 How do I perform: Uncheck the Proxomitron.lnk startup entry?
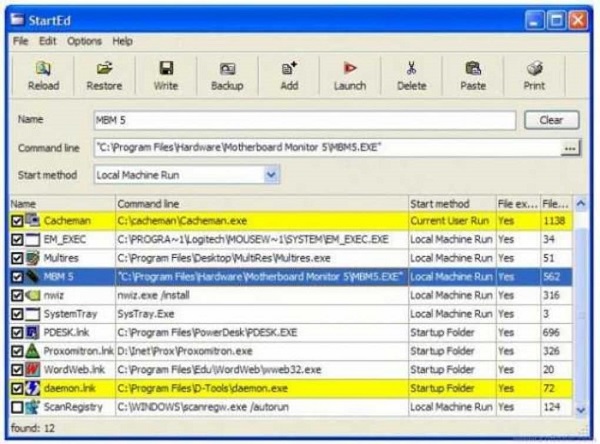click(17, 351)
